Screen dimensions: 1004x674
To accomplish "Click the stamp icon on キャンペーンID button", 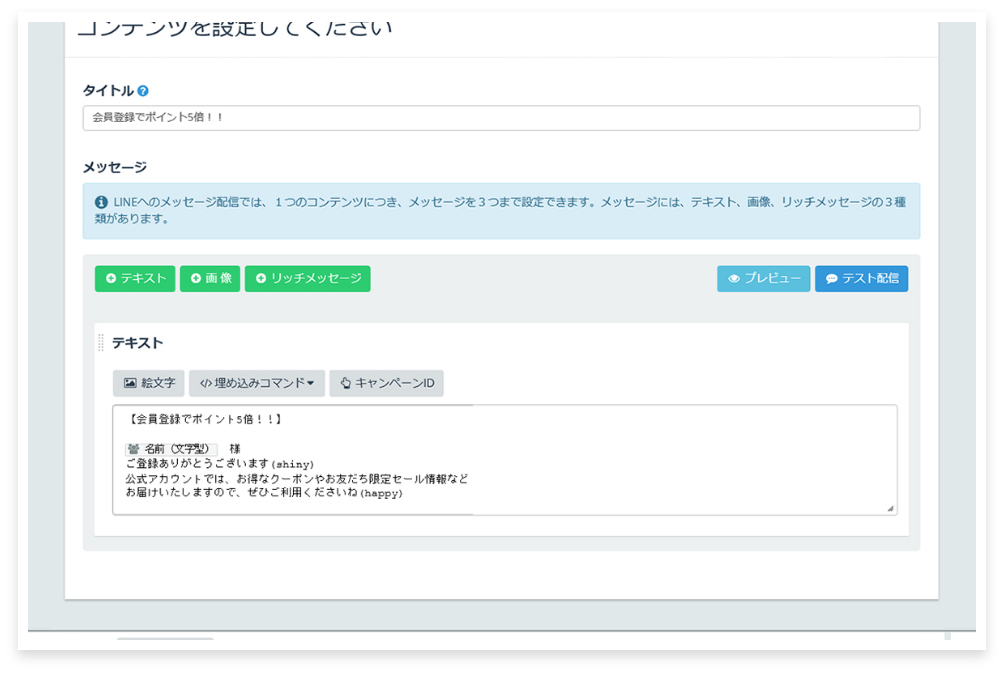I will click(x=346, y=383).
